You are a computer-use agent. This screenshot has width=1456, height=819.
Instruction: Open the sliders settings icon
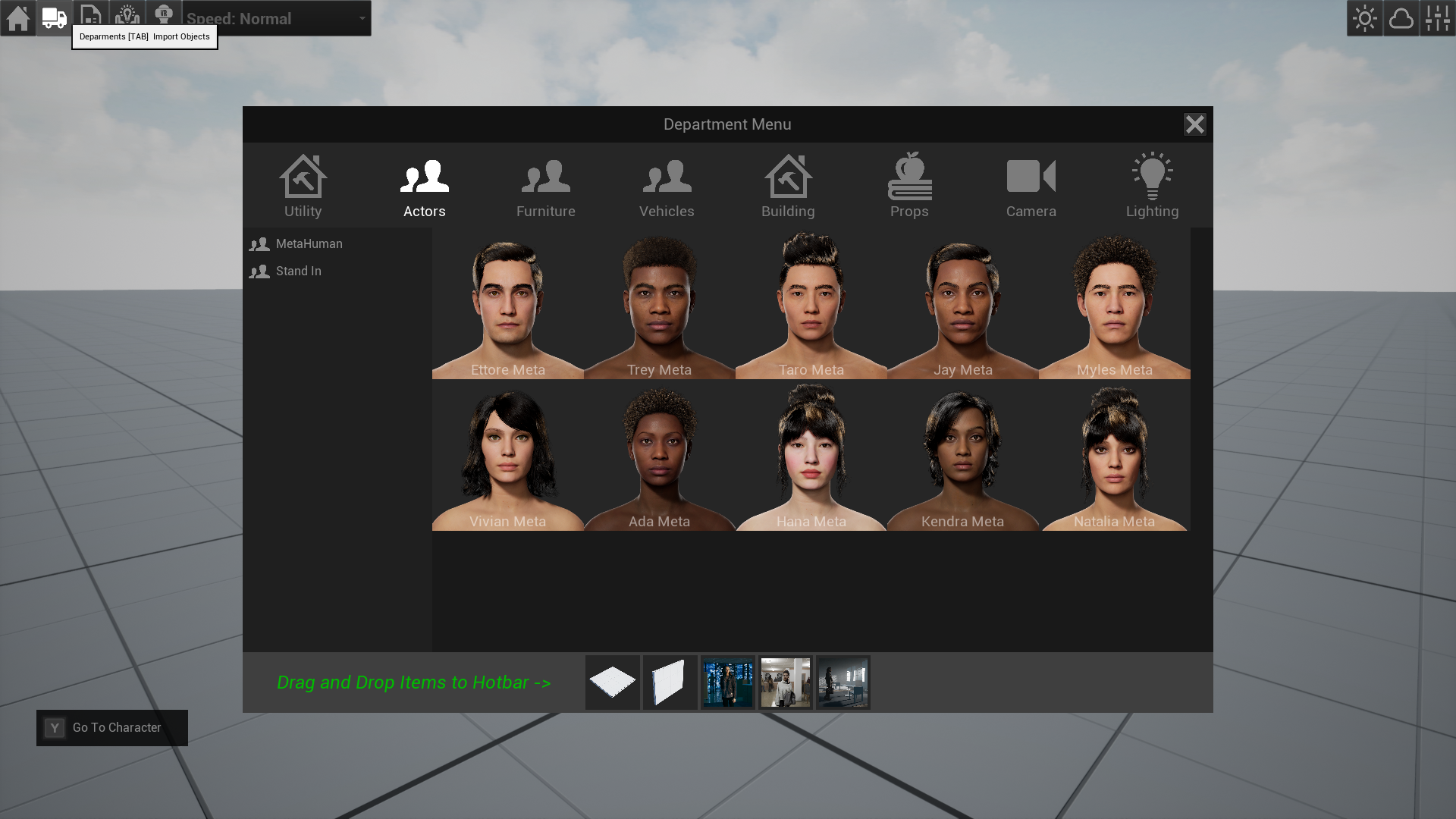click(x=1438, y=18)
